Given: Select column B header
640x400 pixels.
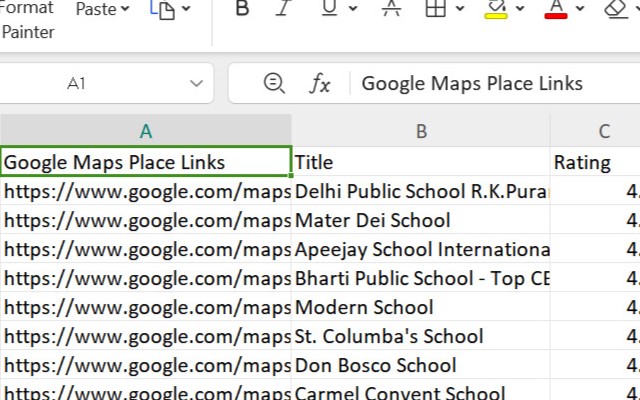Looking at the screenshot, I should coord(421,131).
